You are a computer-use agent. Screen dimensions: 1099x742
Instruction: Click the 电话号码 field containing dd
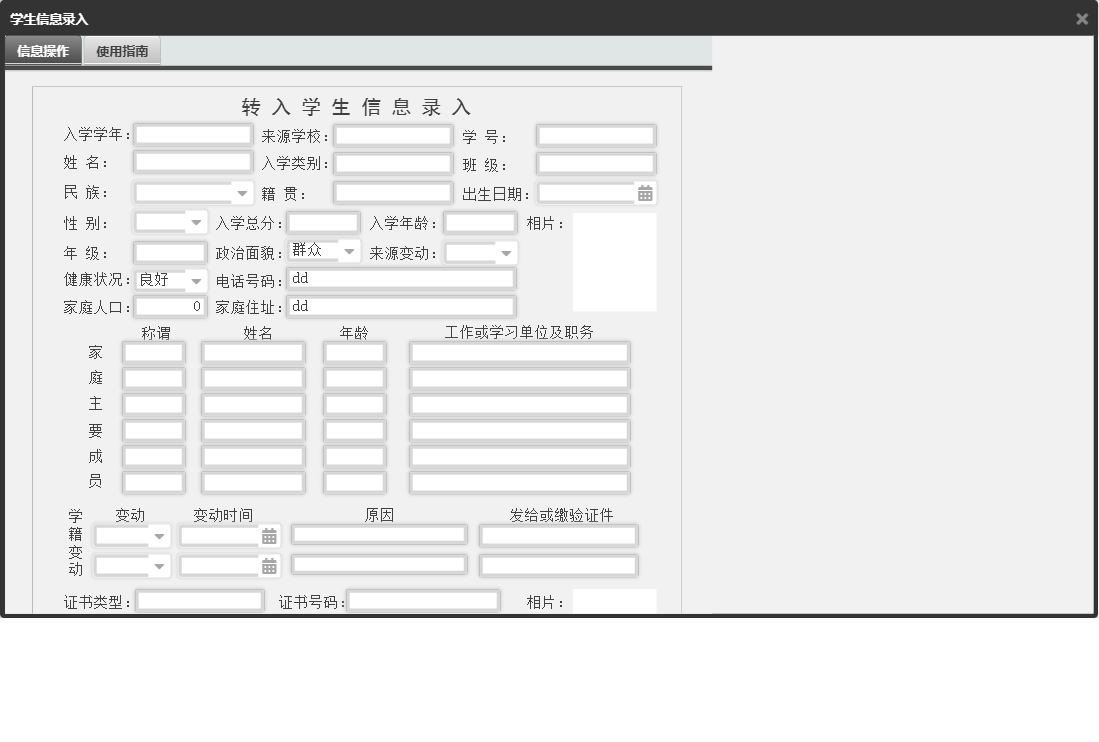coord(402,279)
